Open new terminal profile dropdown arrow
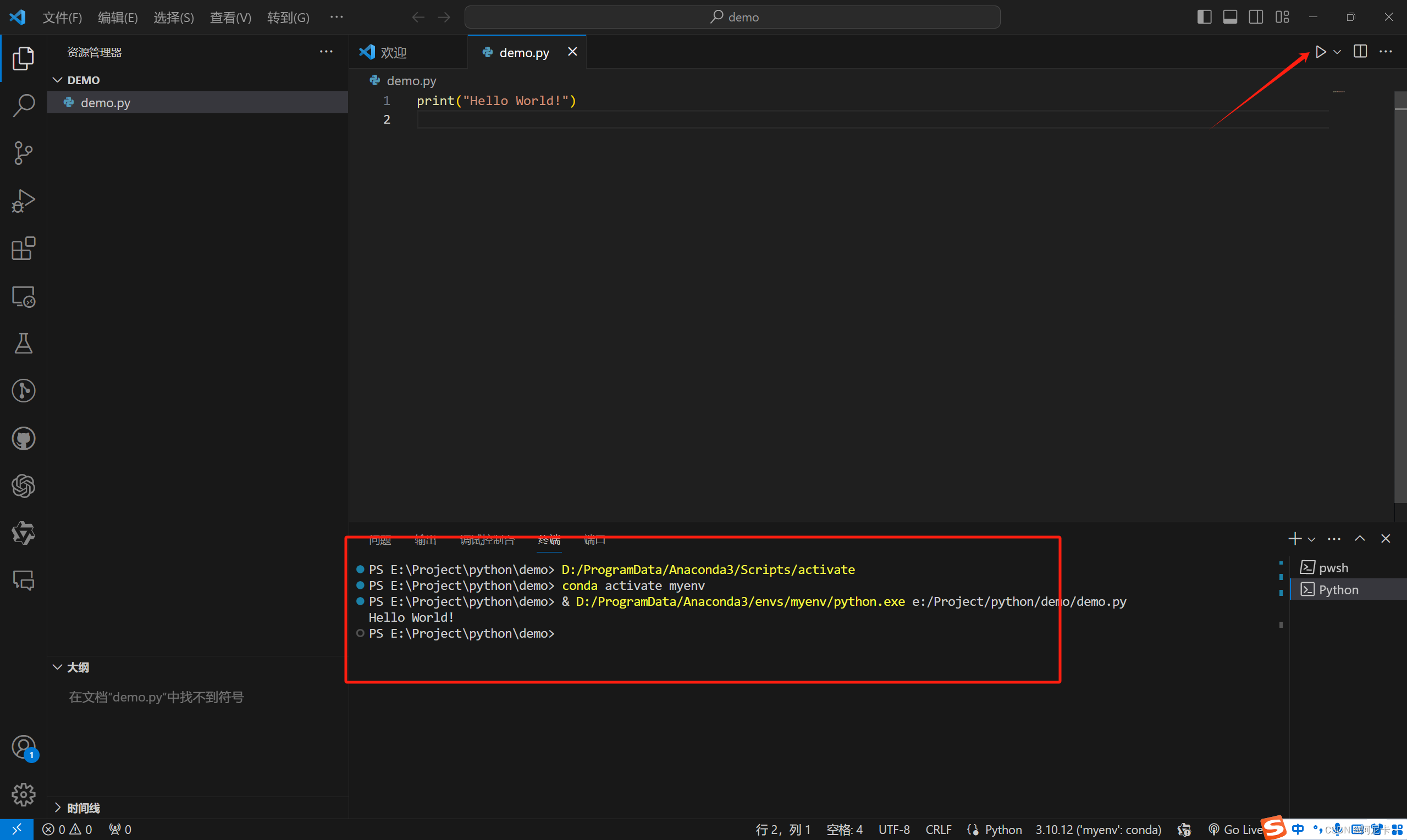Viewport: 1407px width, 840px height. [x=1311, y=539]
